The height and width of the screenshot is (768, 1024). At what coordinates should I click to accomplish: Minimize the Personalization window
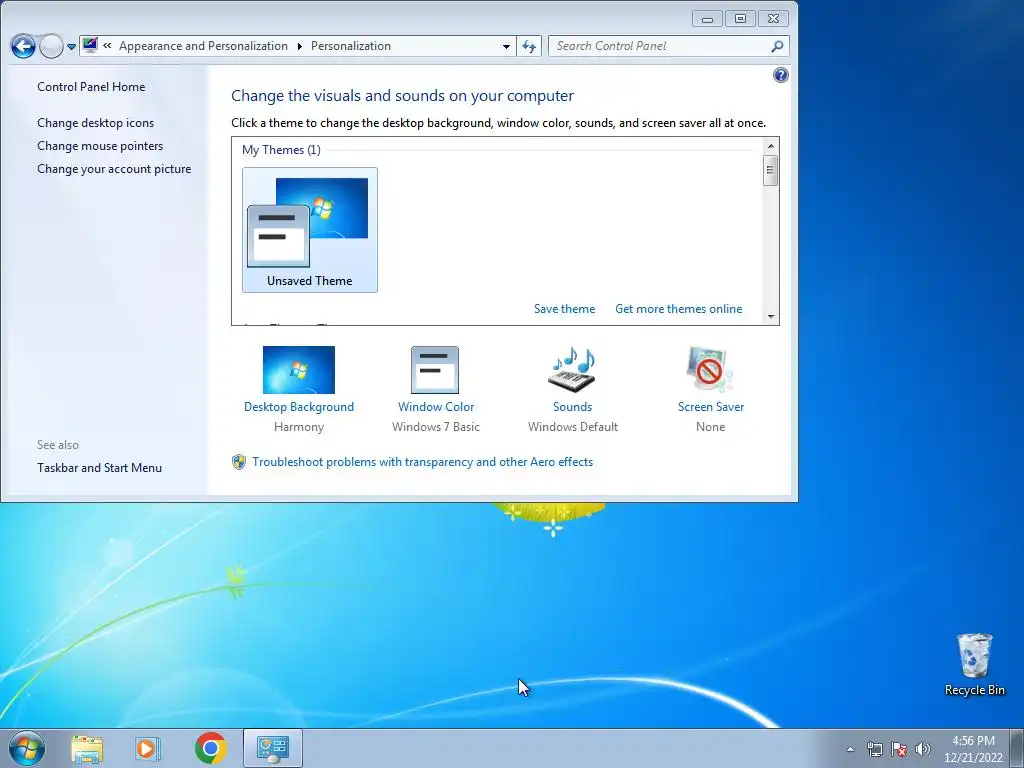(707, 19)
